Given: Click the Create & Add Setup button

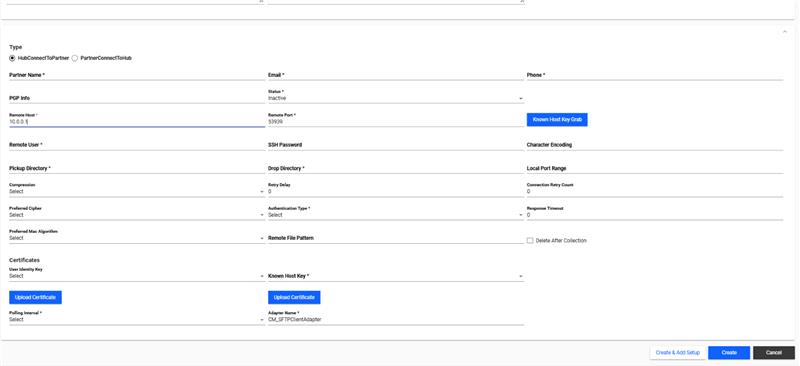Looking at the screenshot, I should click(x=678, y=353).
